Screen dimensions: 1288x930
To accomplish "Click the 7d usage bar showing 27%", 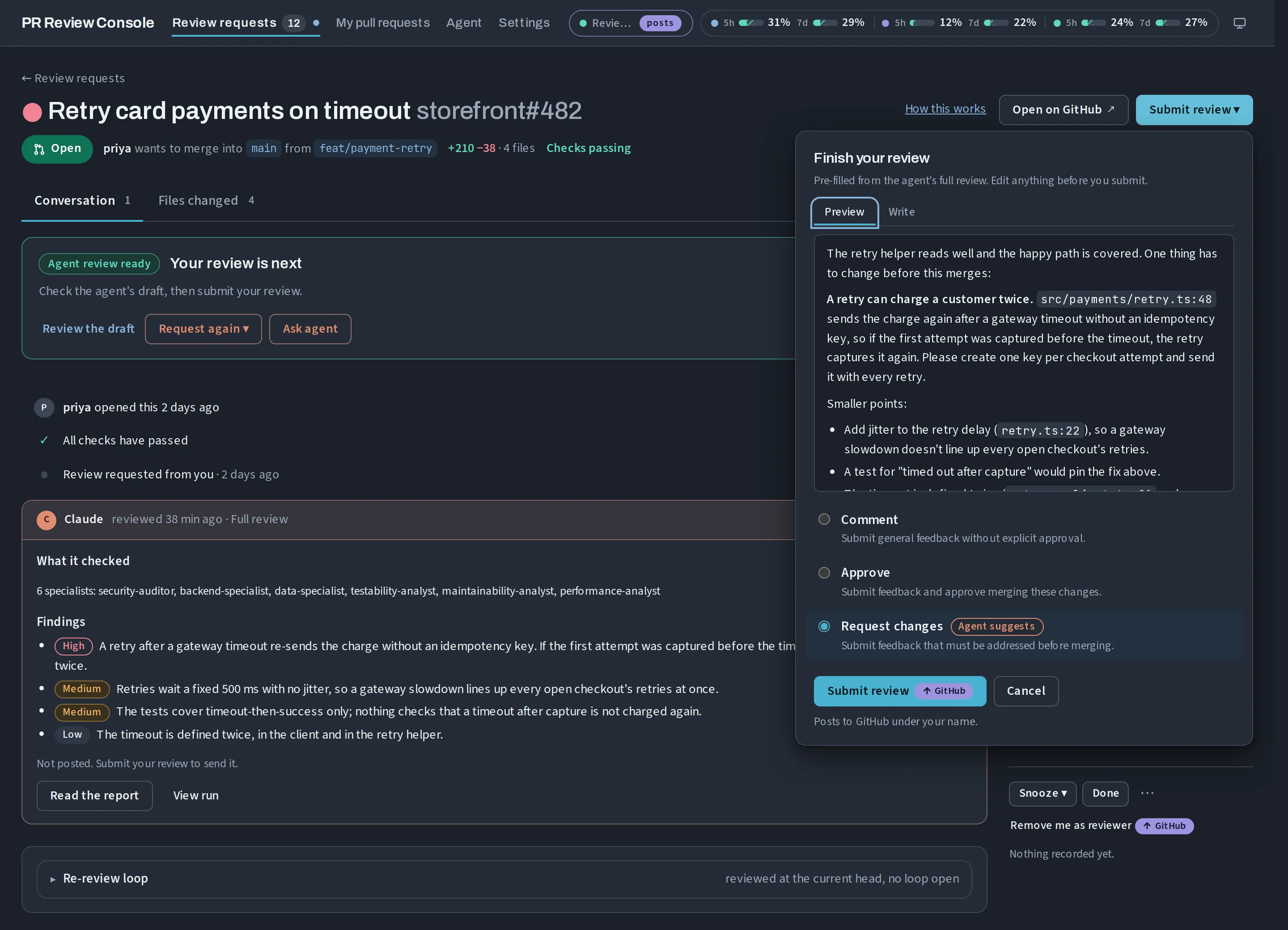I will 1168,23.
